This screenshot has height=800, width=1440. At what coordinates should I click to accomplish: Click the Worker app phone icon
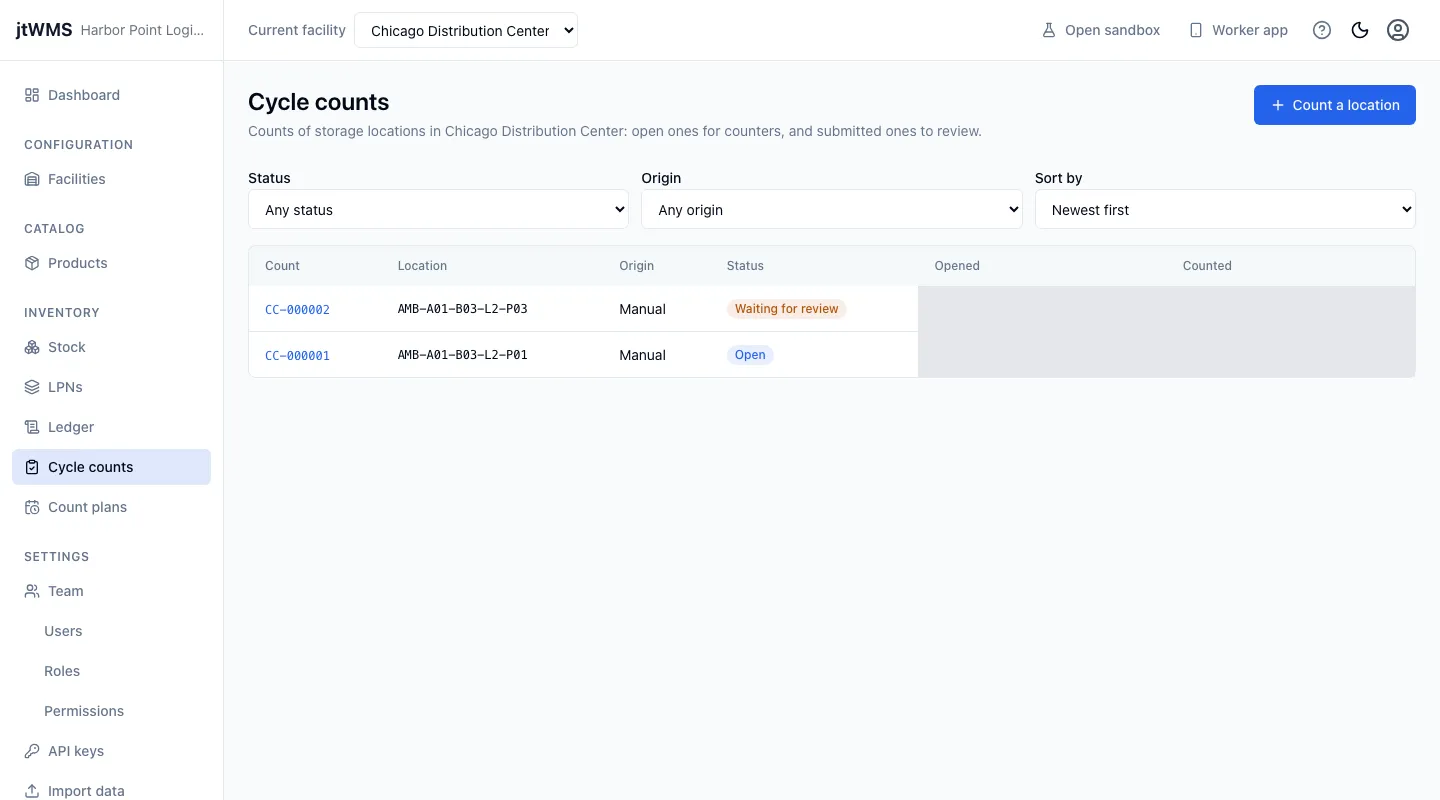point(1196,30)
